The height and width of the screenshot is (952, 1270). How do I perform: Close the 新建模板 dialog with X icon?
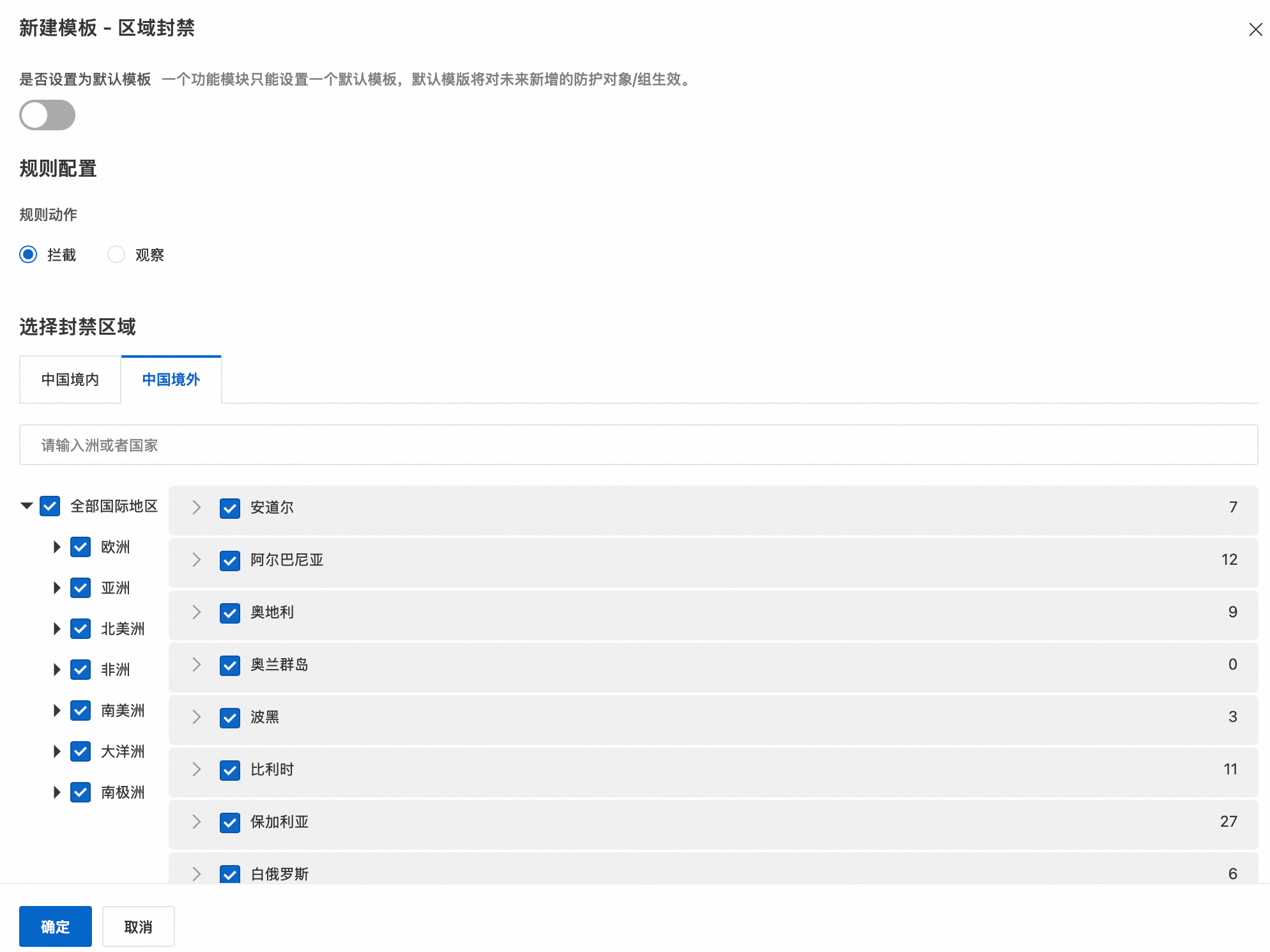tap(1255, 29)
